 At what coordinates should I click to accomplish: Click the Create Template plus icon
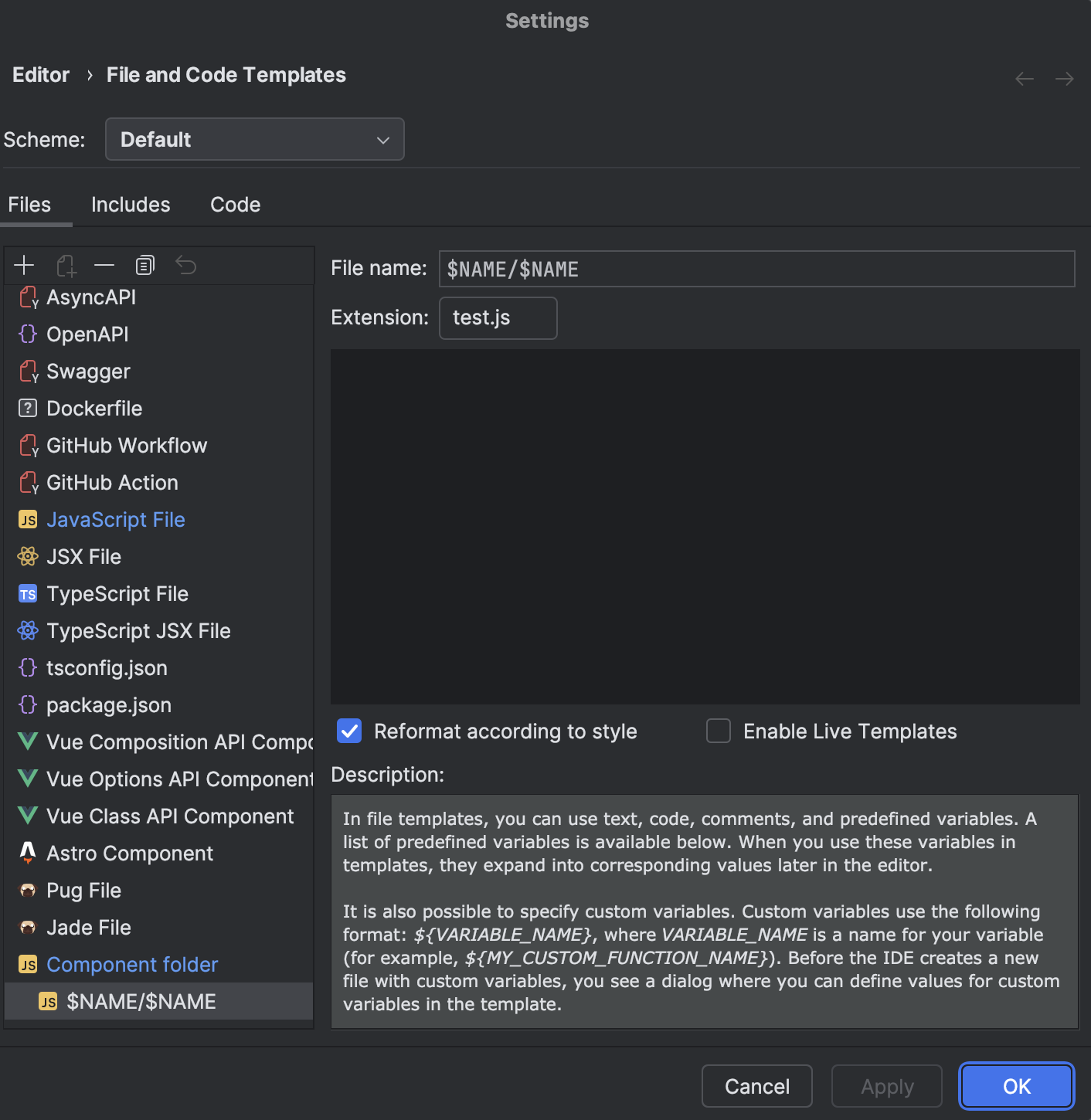(x=24, y=266)
